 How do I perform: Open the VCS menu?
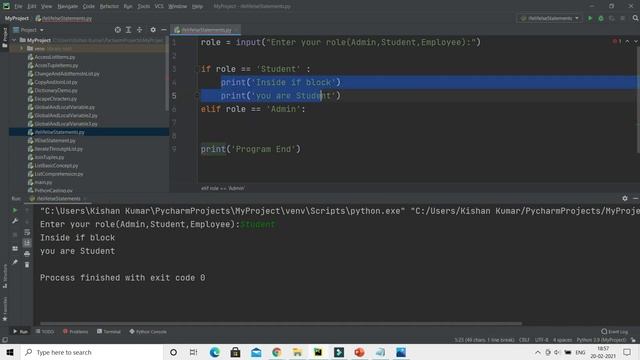click(x=159, y=6)
